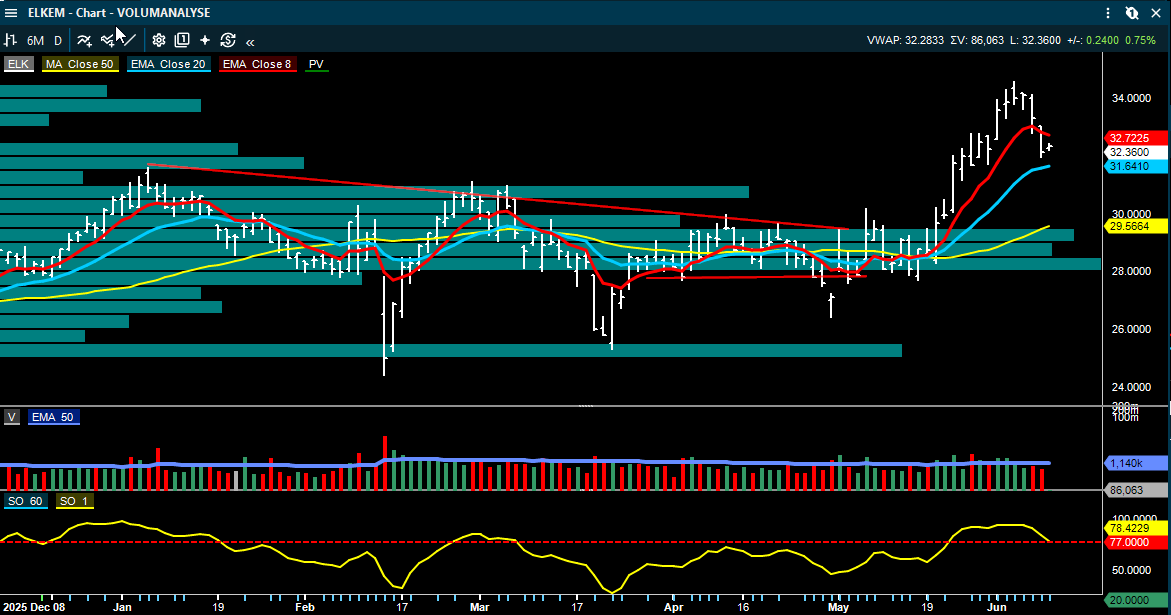1171x615 pixels.
Task: Click the yellow 29.5664 price tag
Action: point(1134,226)
